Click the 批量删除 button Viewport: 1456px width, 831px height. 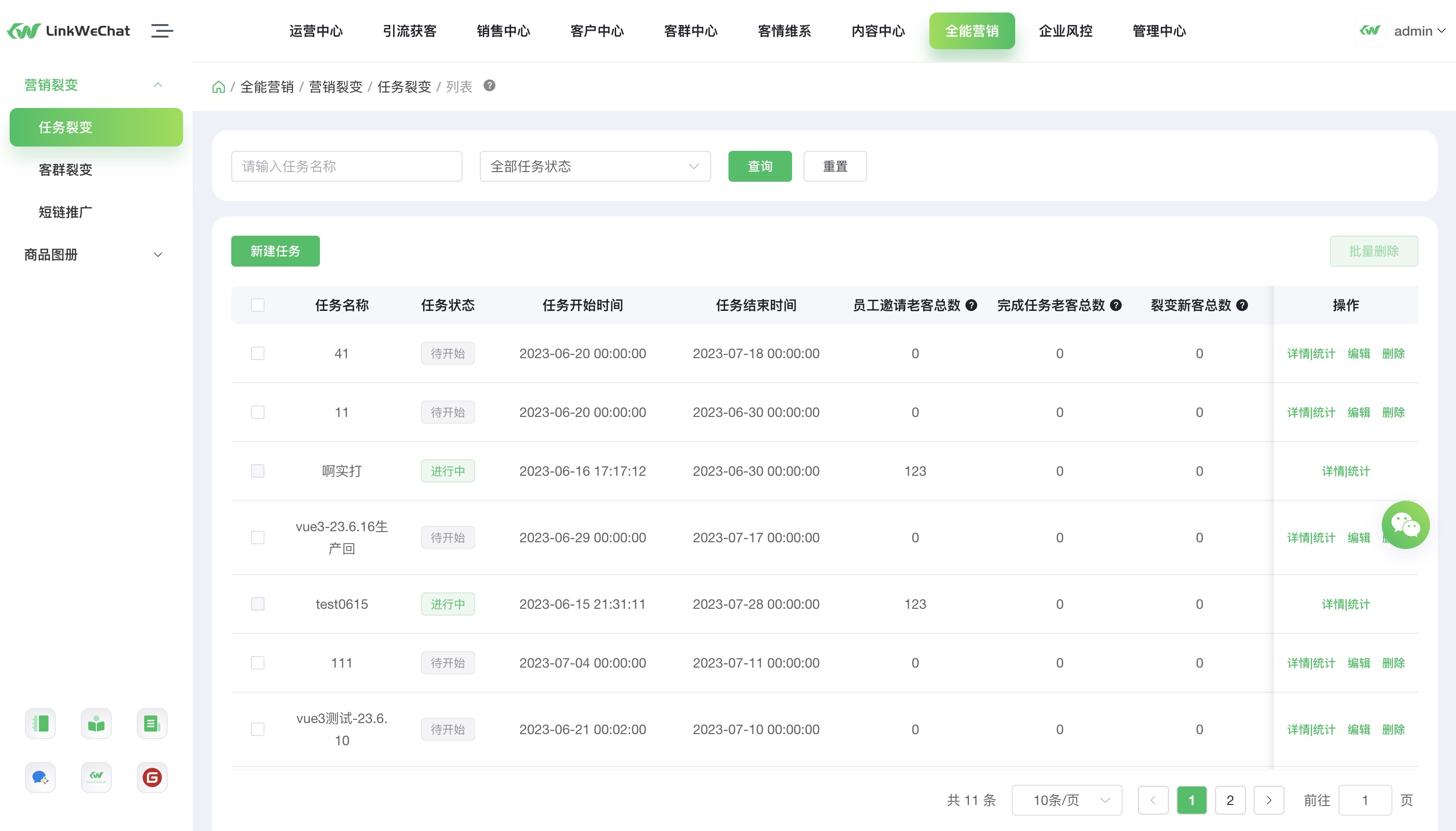pyautogui.click(x=1373, y=251)
